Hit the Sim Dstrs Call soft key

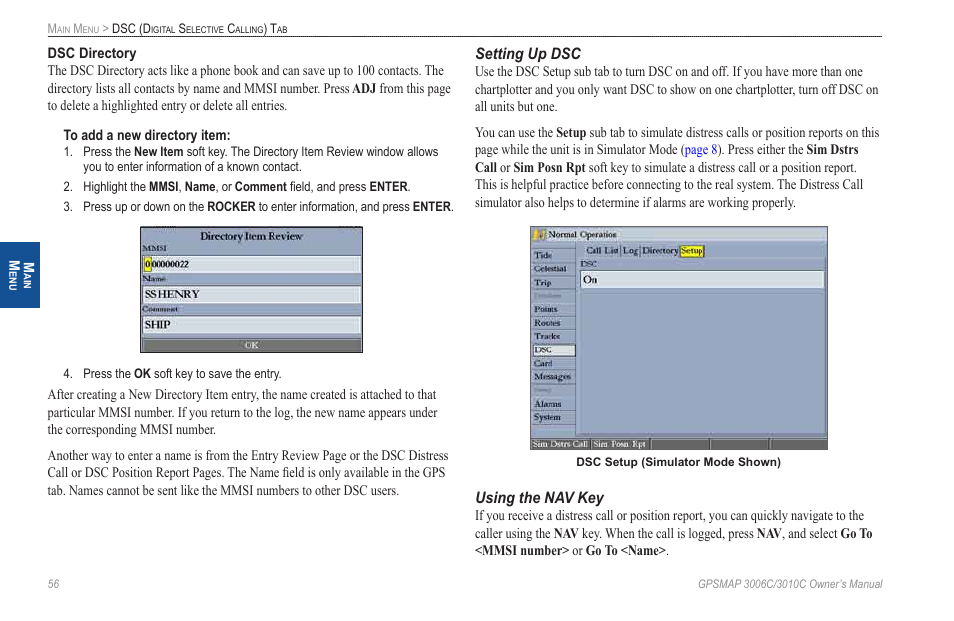point(560,444)
